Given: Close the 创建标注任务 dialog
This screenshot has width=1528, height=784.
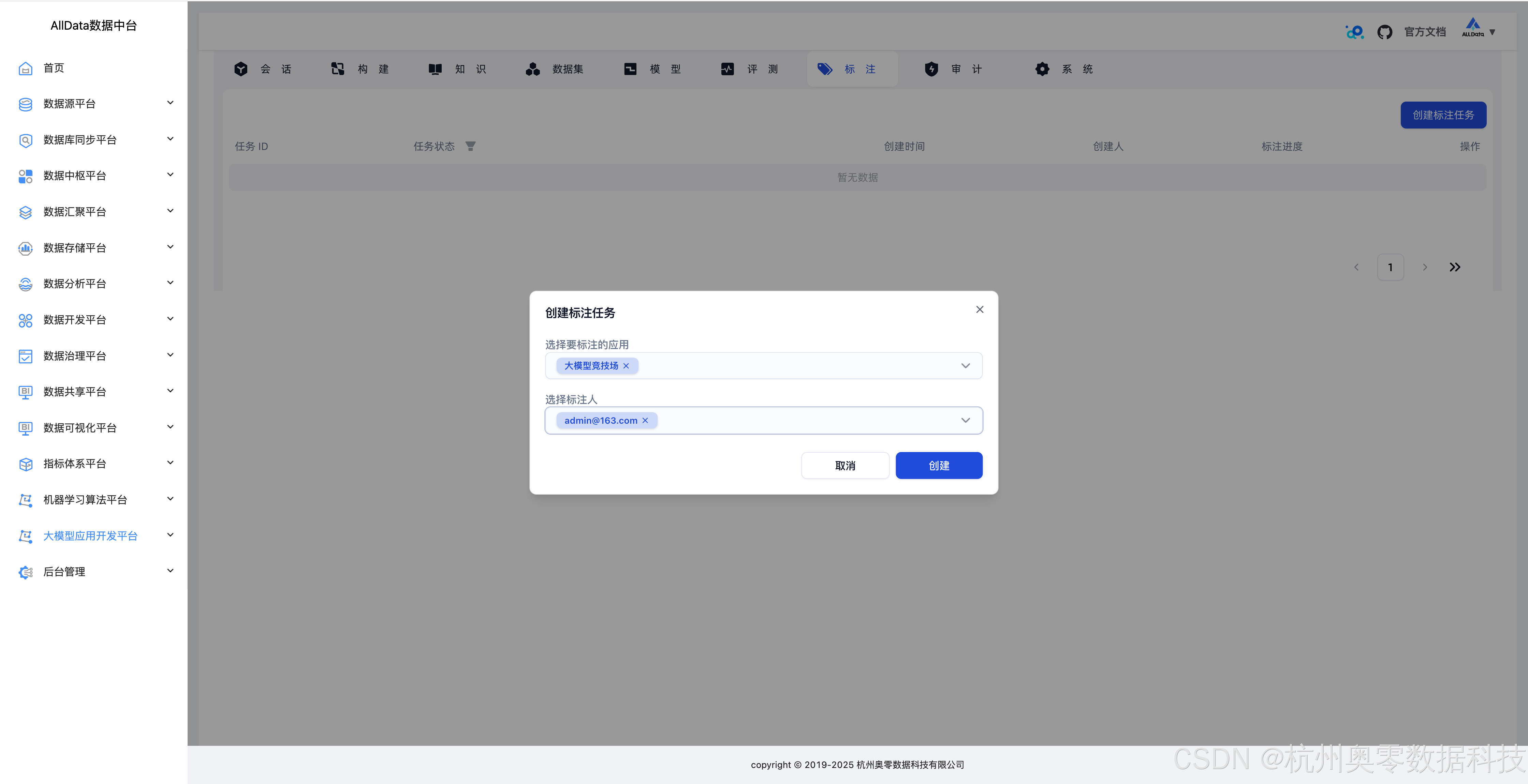Looking at the screenshot, I should (x=980, y=310).
